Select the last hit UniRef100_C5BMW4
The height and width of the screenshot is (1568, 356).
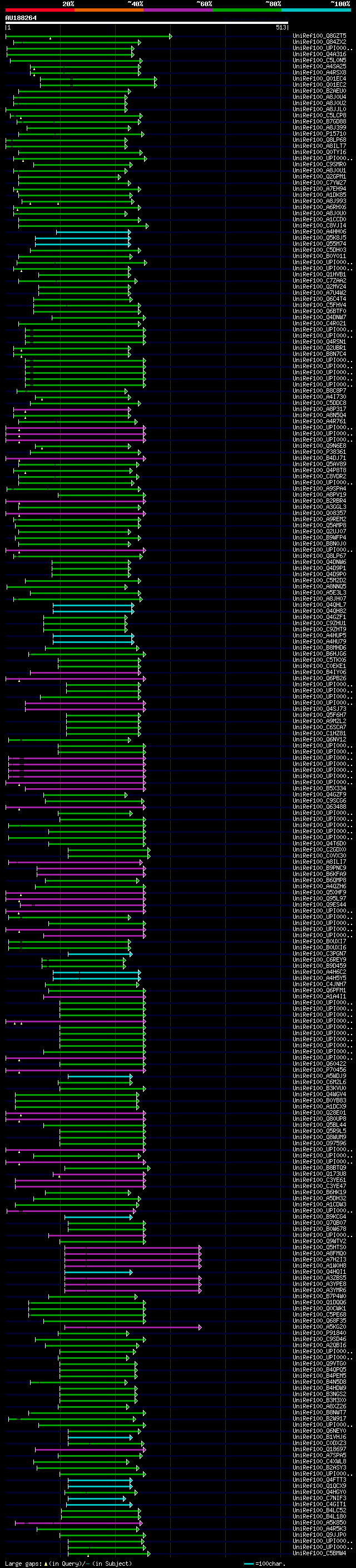(x=319, y=1554)
